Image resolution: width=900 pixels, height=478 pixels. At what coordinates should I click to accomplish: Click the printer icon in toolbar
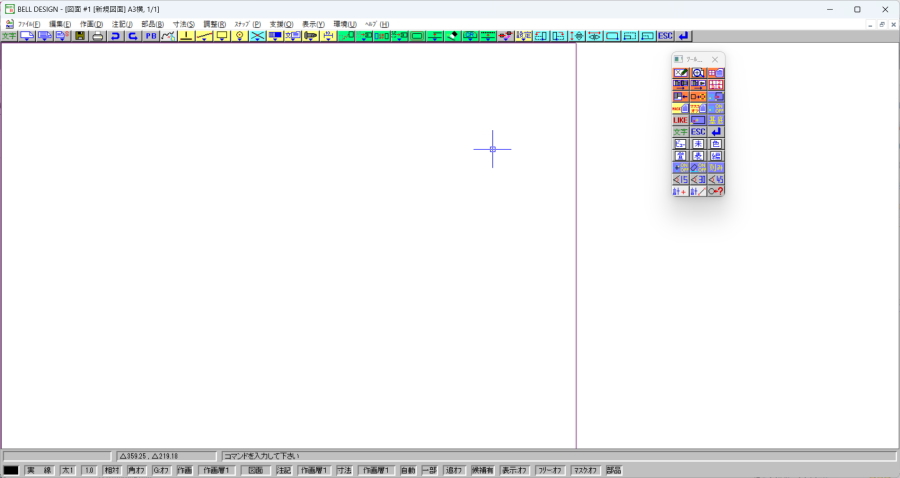click(x=98, y=36)
